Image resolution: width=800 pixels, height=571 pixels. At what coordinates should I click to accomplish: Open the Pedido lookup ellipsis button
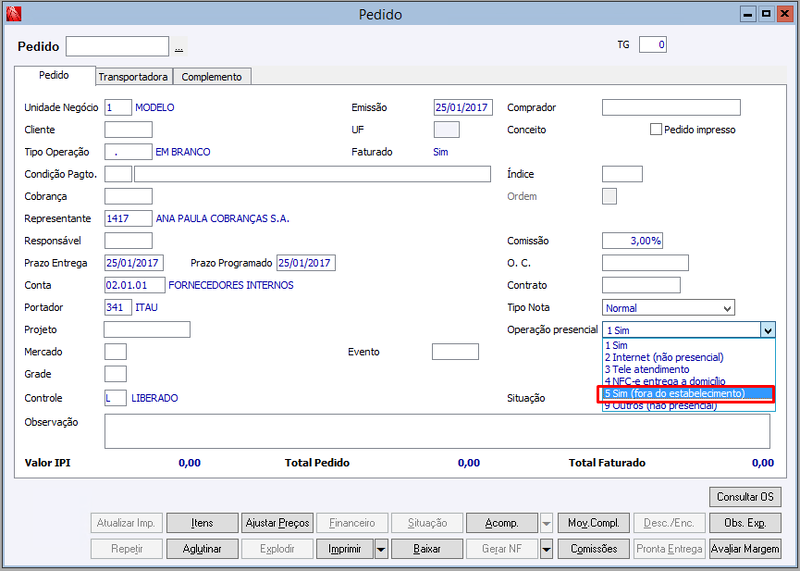click(x=179, y=47)
